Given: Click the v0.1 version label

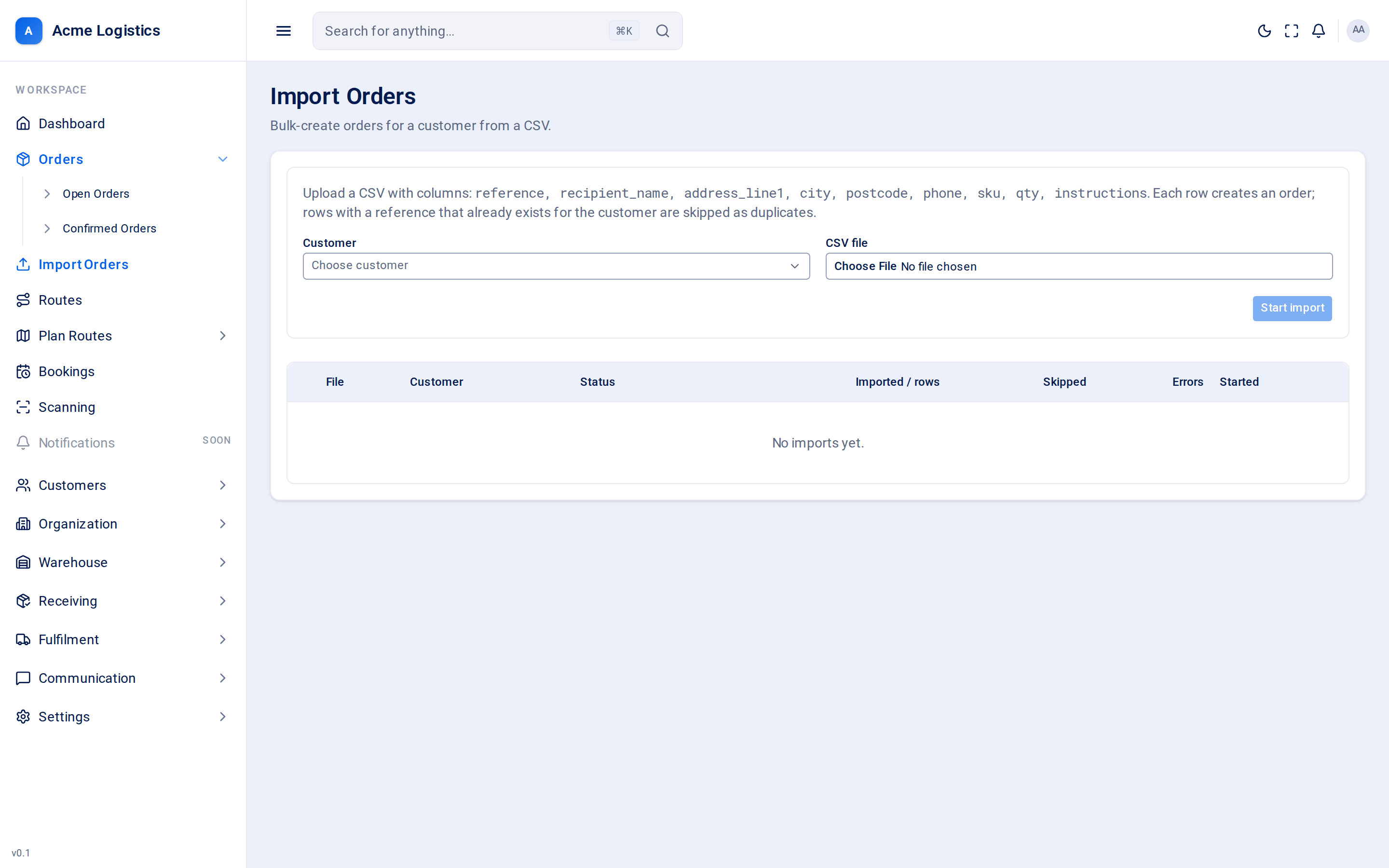Looking at the screenshot, I should point(21,853).
